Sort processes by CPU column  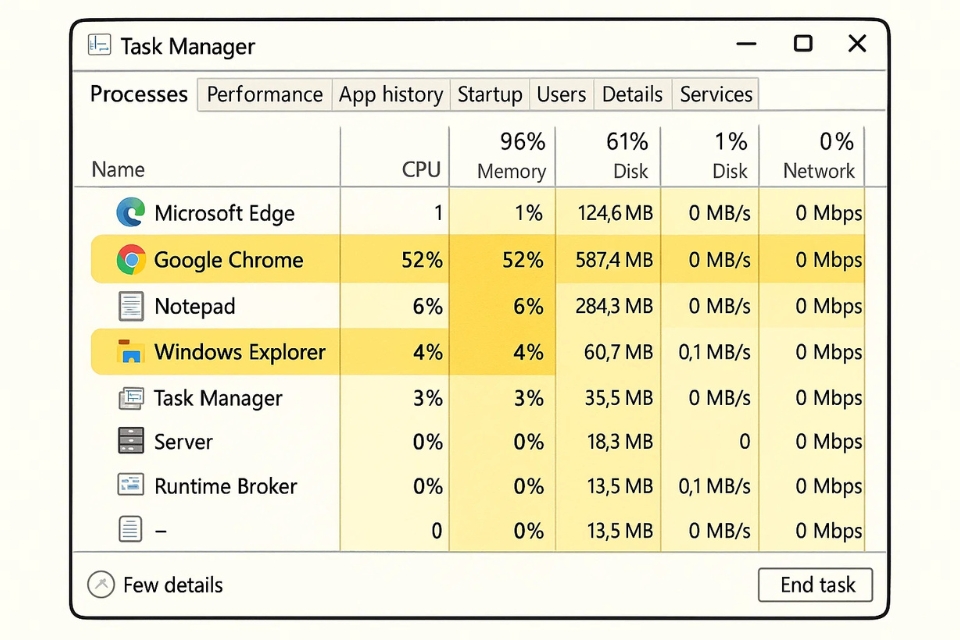pyautogui.click(x=421, y=170)
